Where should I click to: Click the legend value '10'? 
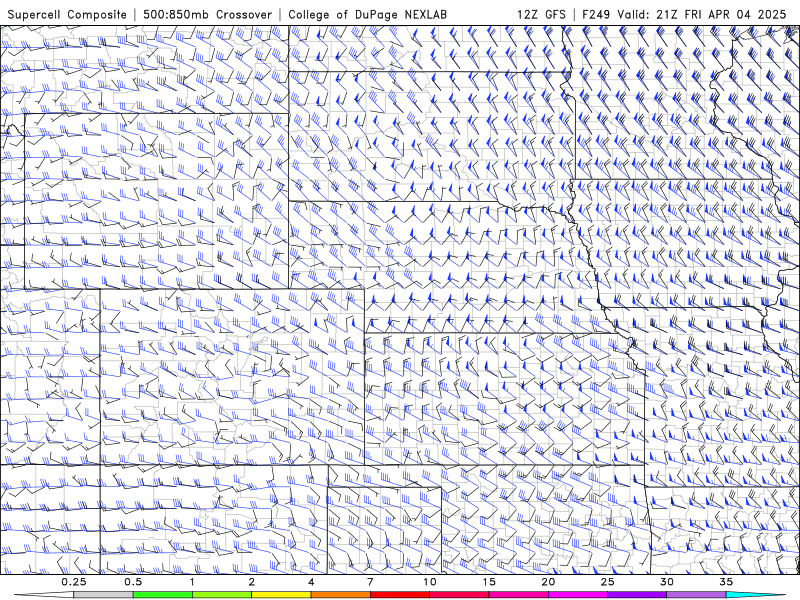(x=430, y=582)
